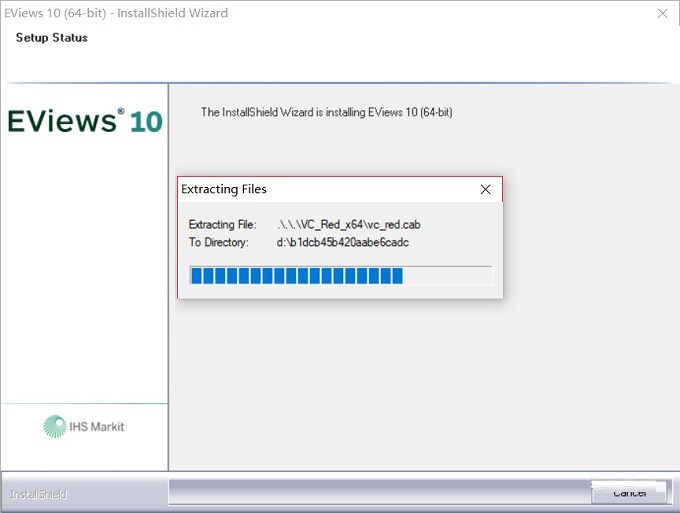680x513 pixels.
Task: Click the To Directory: label
Action: click(x=219, y=242)
